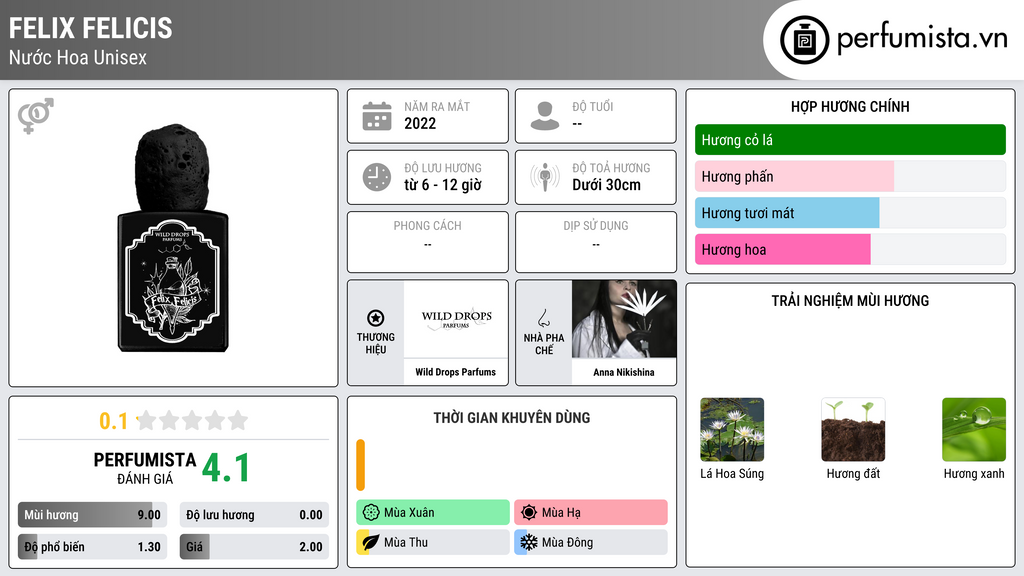Click the Perfumista 4.1 rating score
This screenshot has height=576, width=1024.
(x=225, y=468)
